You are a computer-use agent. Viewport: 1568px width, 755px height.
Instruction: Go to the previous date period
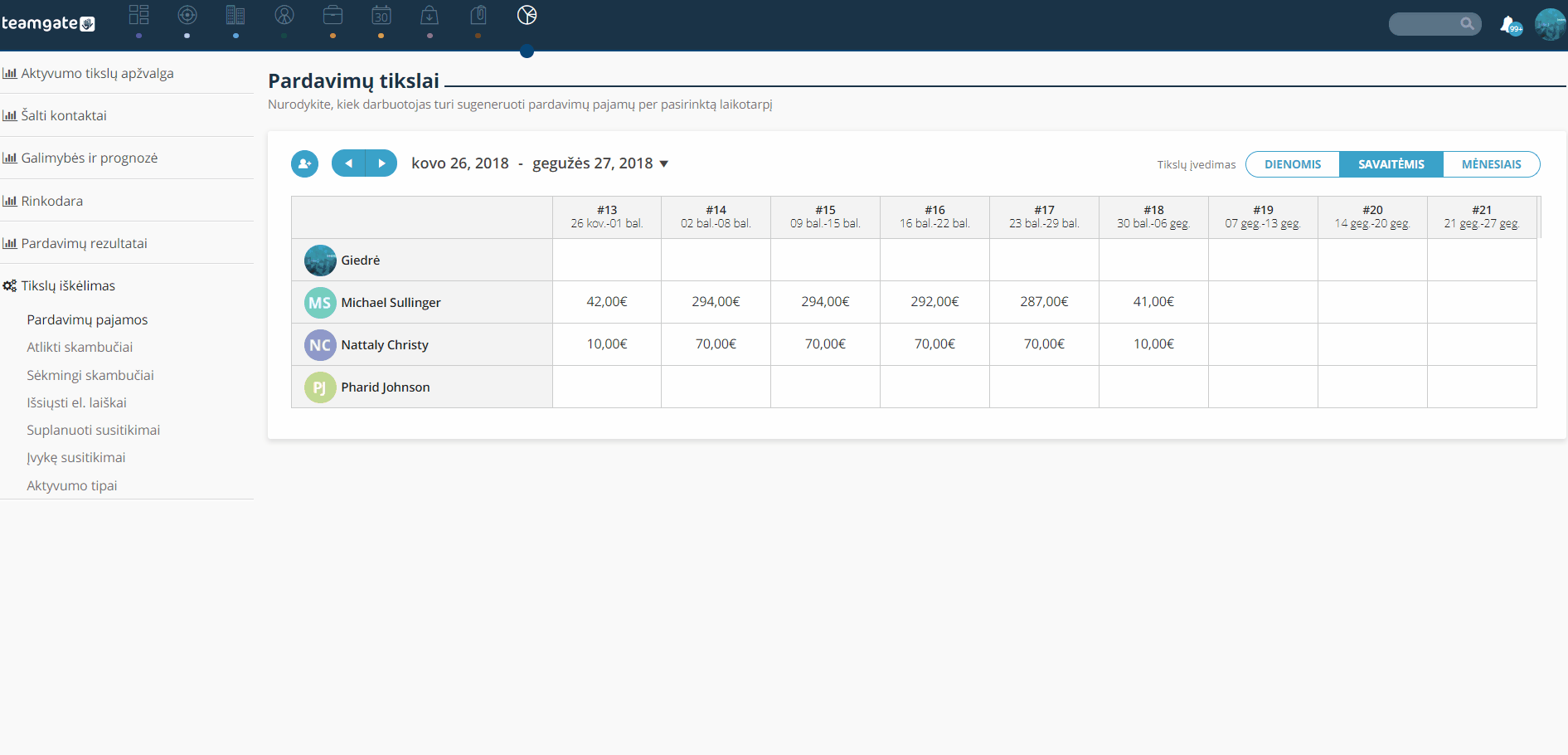[x=348, y=163]
